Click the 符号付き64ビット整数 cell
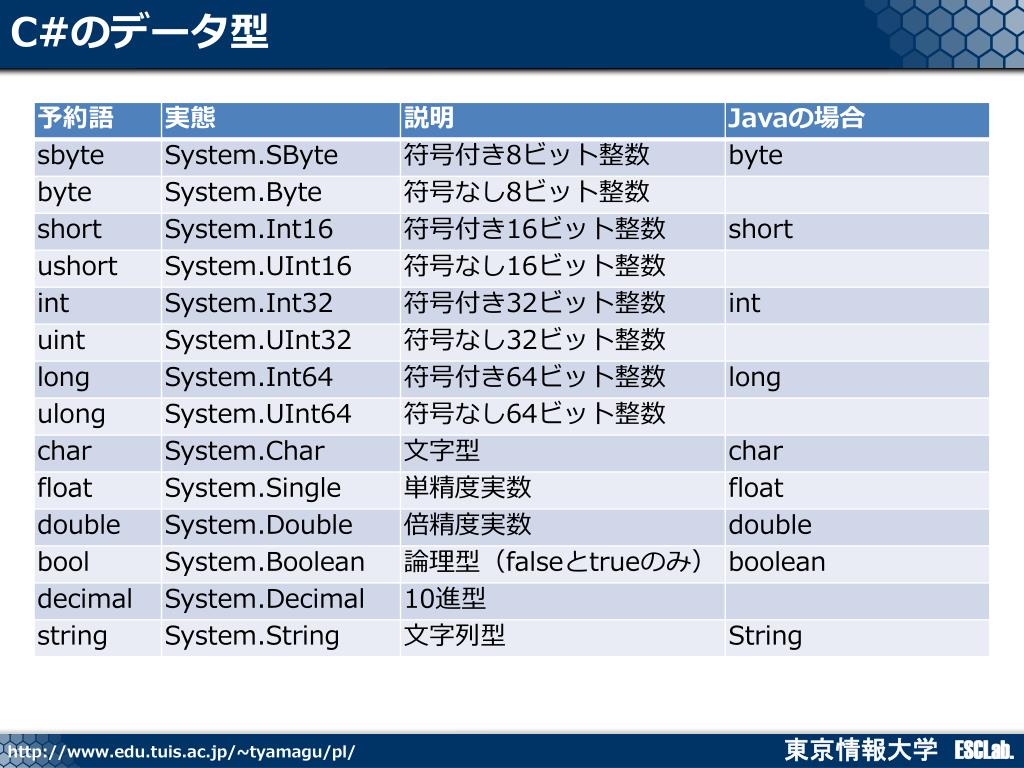The height and width of the screenshot is (768, 1024). pyautogui.click(x=562, y=379)
